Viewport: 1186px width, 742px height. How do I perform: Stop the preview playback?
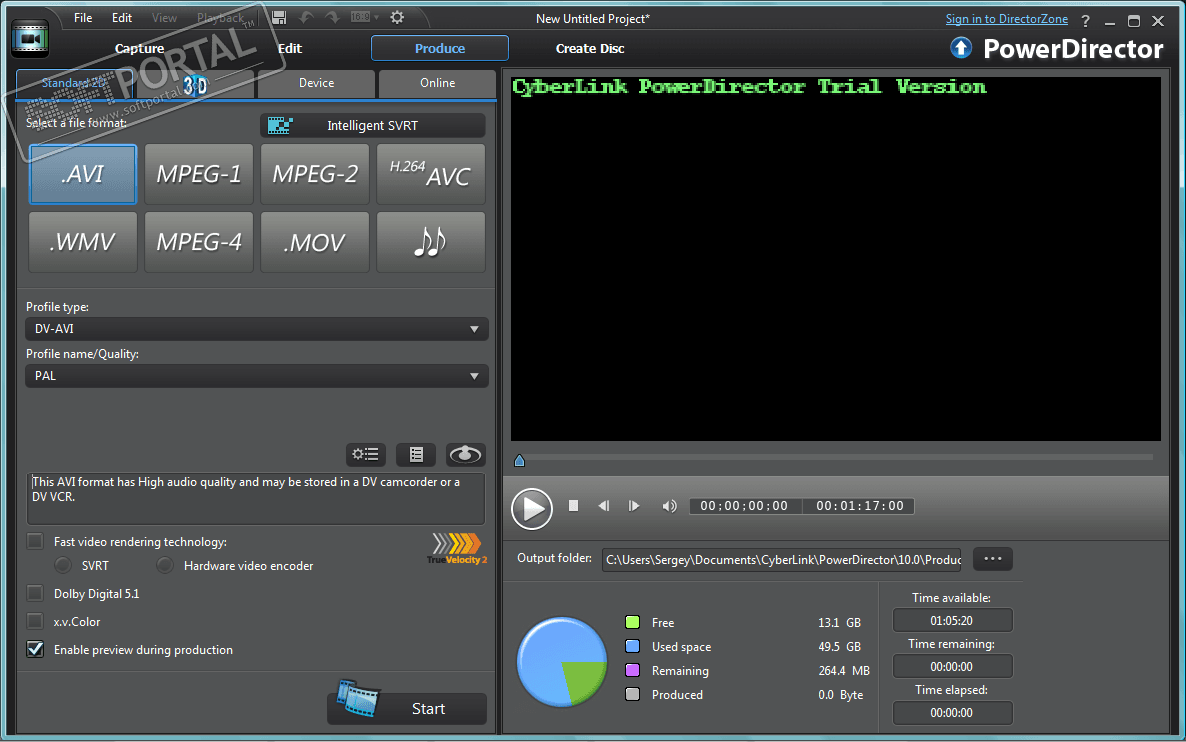(x=573, y=505)
